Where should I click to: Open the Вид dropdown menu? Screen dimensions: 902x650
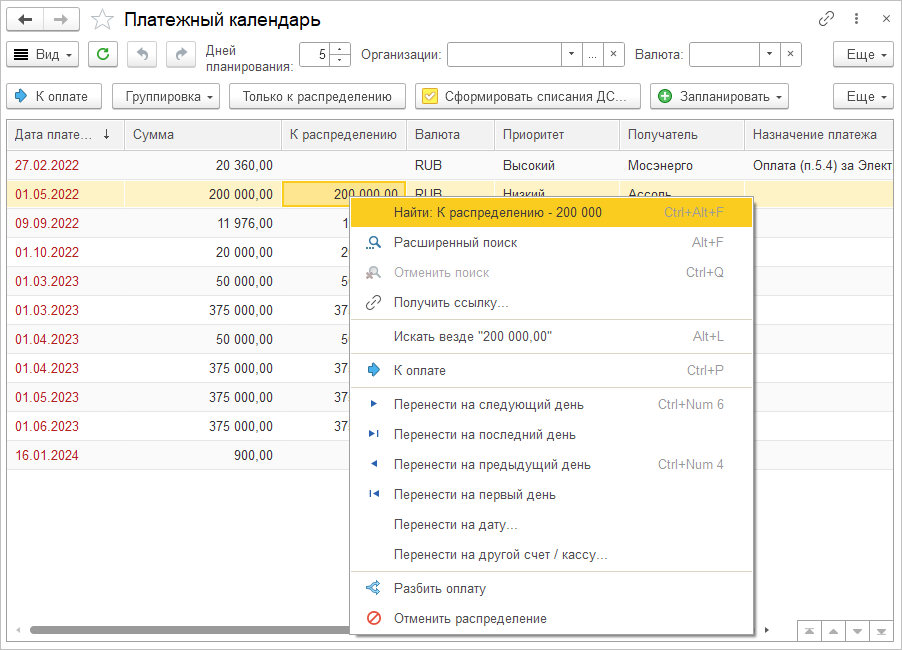click(x=44, y=55)
